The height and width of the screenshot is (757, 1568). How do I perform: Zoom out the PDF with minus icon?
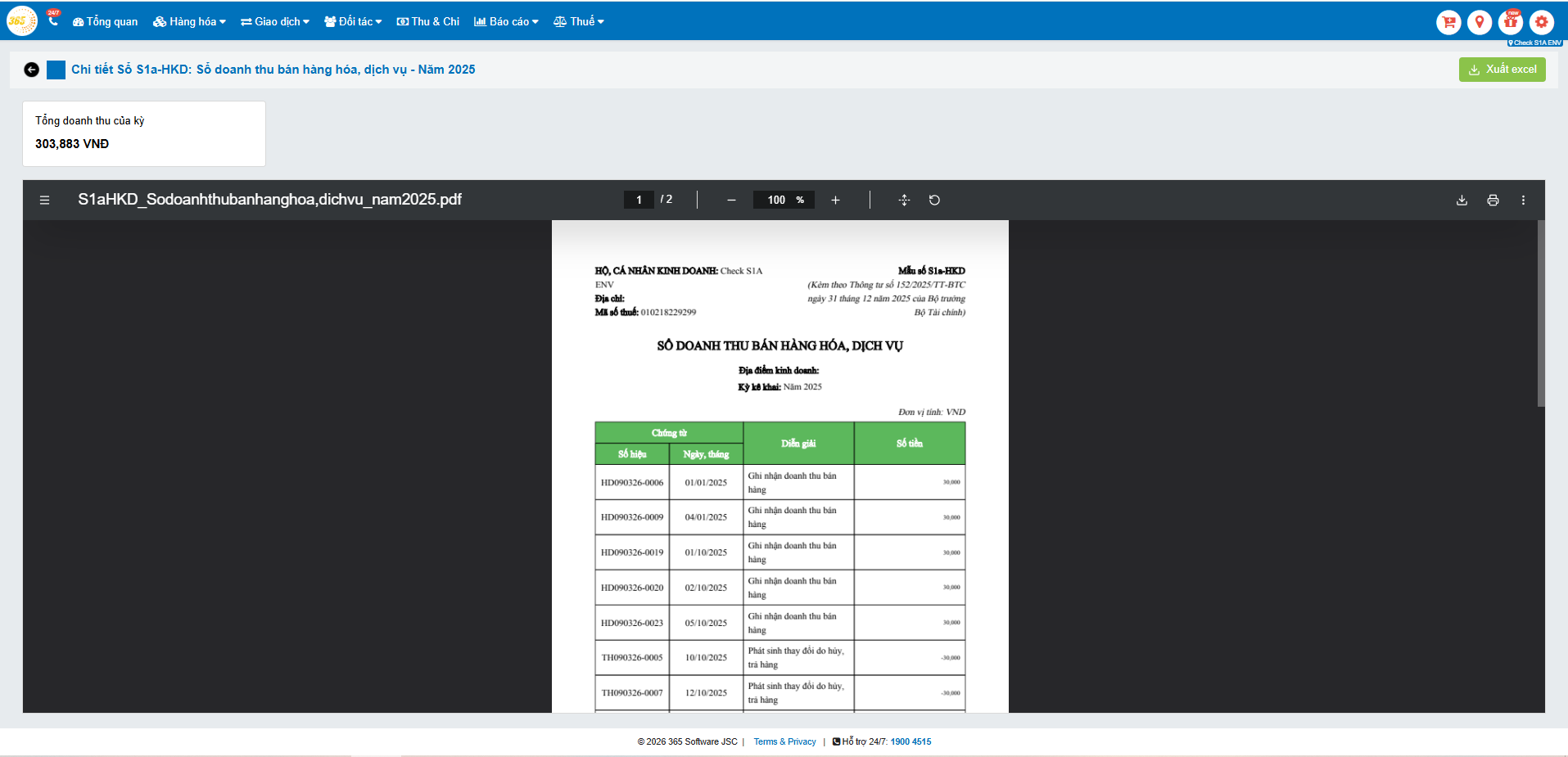tap(731, 200)
